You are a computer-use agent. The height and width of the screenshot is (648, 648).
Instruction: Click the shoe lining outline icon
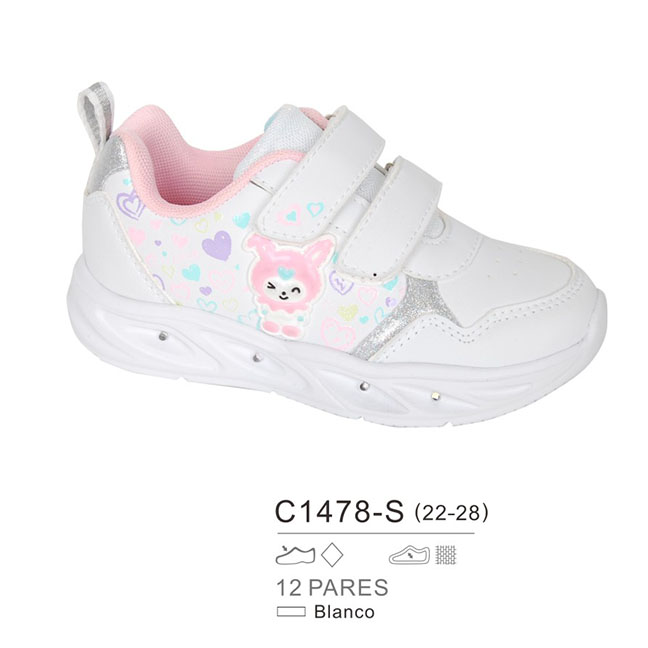409,555
